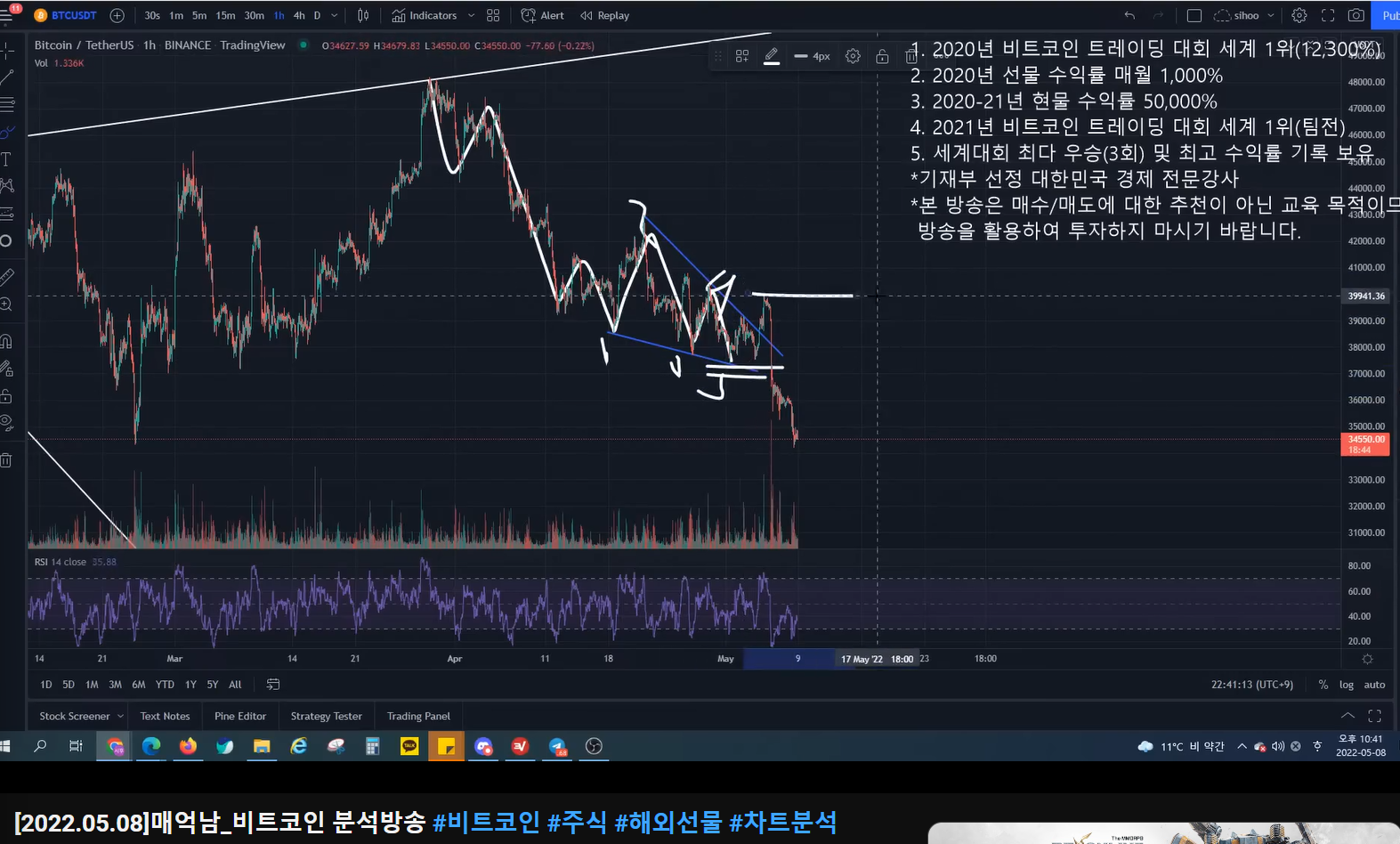Select the circle shapes tool

(x=7, y=240)
